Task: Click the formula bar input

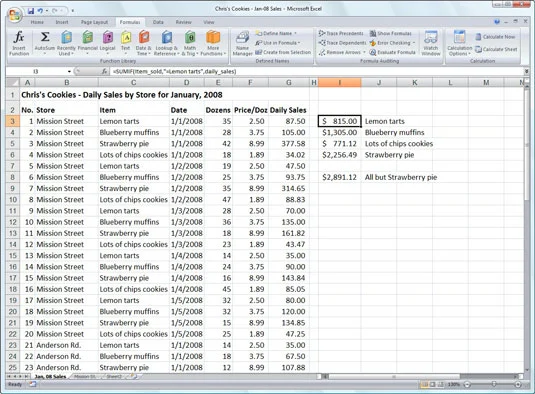Action: [x=317, y=71]
